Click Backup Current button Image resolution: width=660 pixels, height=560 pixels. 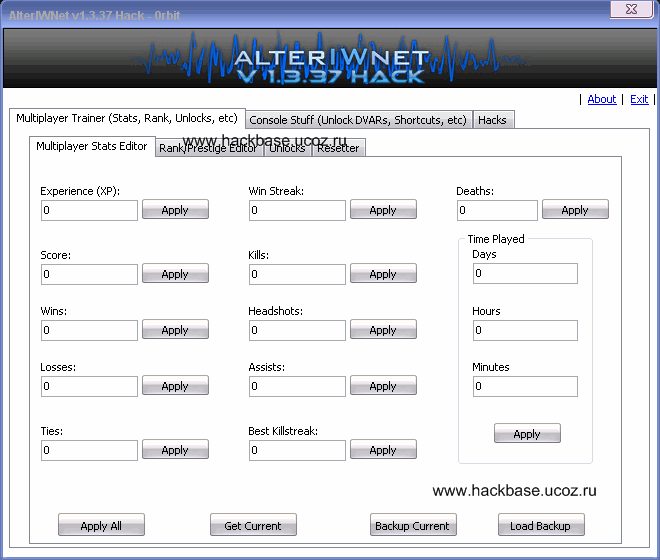point(412,525)
